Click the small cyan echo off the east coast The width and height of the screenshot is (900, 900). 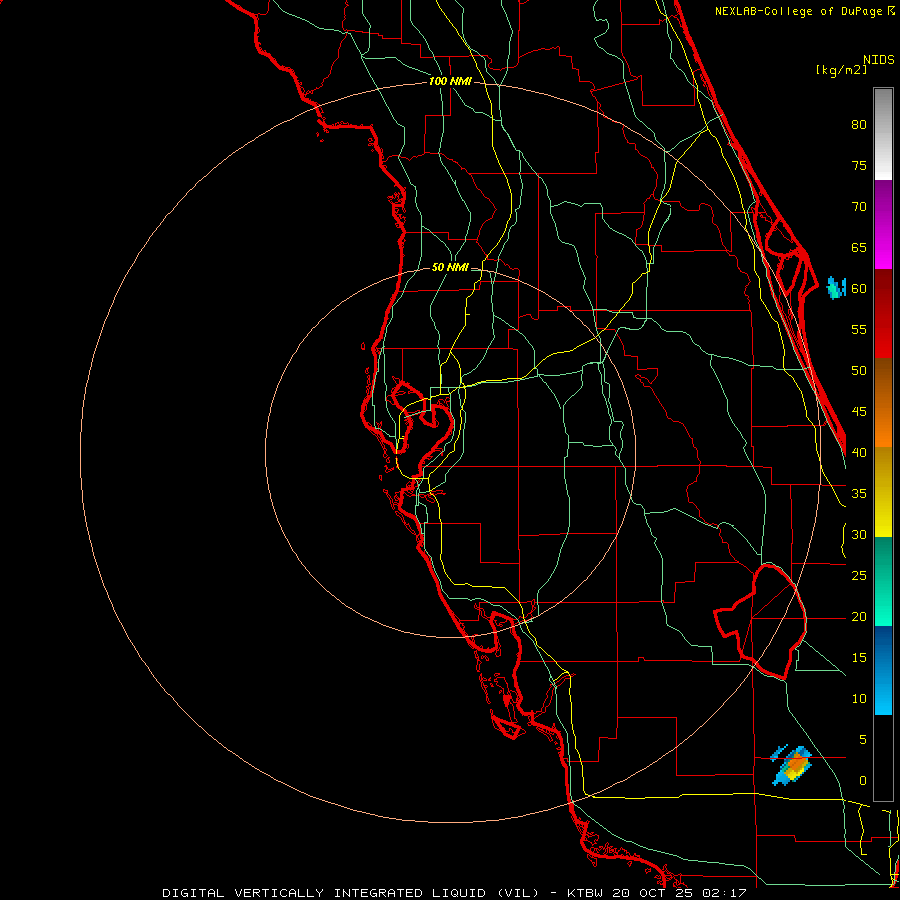click(836, 288)
